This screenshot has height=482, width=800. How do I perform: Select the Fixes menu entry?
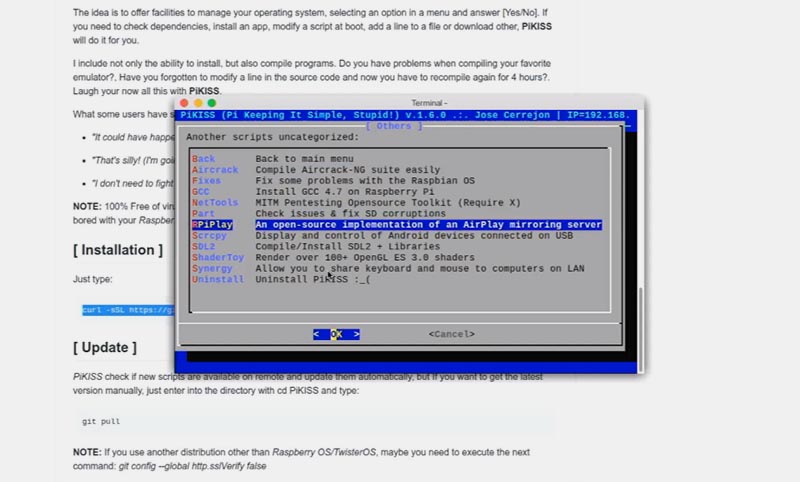click(206, 181)
